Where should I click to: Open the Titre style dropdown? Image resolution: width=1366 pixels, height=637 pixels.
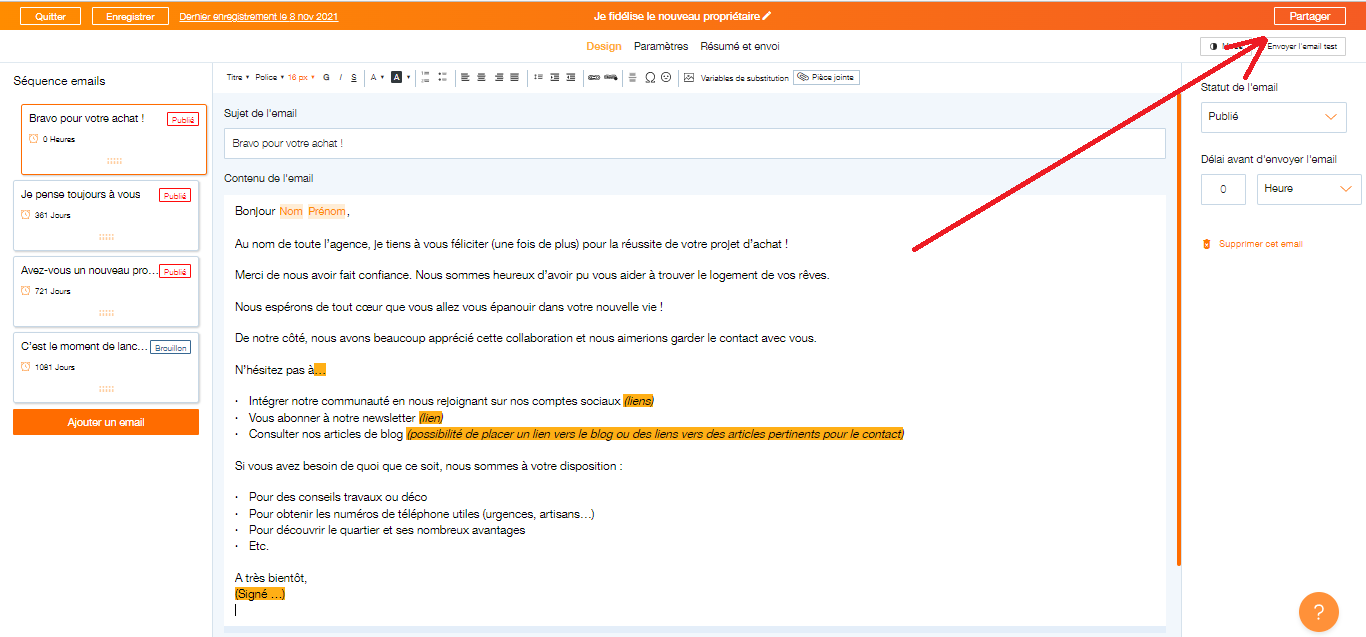pyautogui.click(x=238, y=77)
